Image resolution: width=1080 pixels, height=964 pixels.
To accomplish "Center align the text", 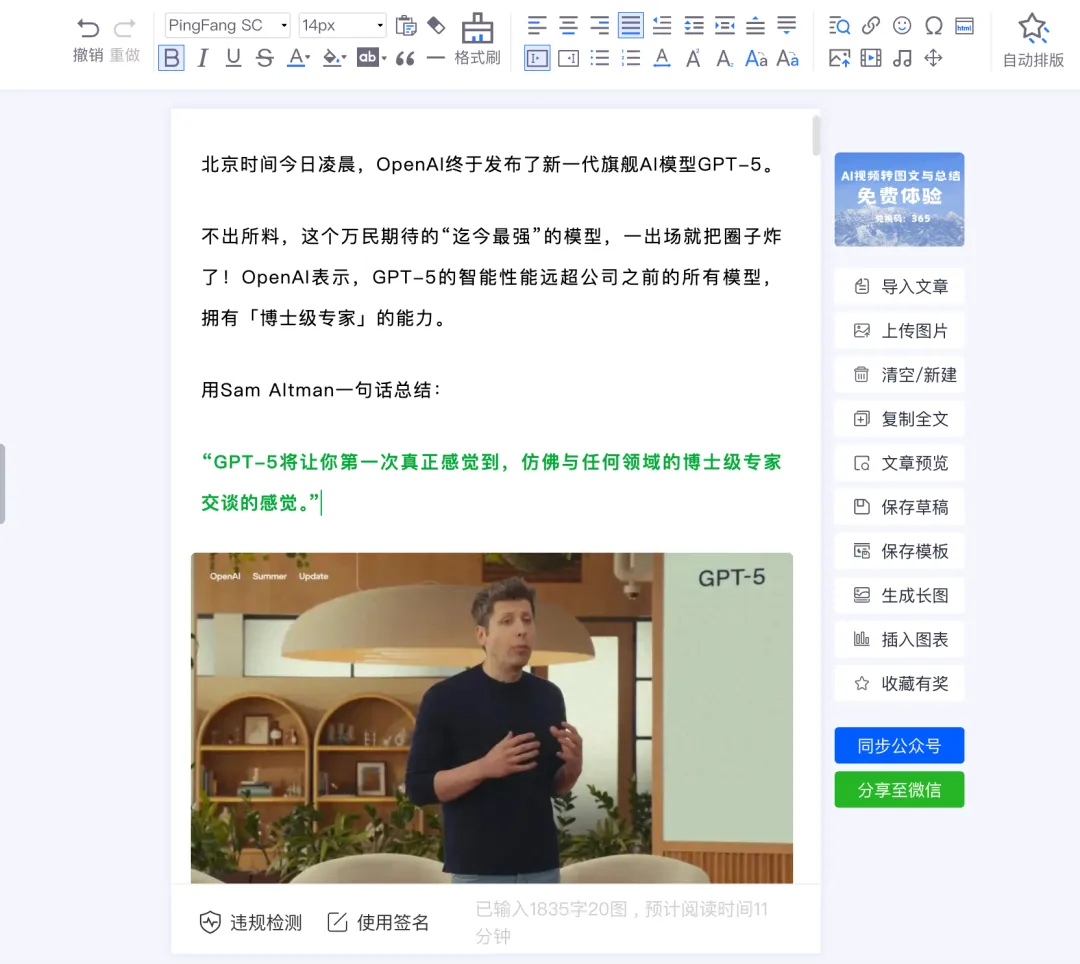I will tap(568, 25).
